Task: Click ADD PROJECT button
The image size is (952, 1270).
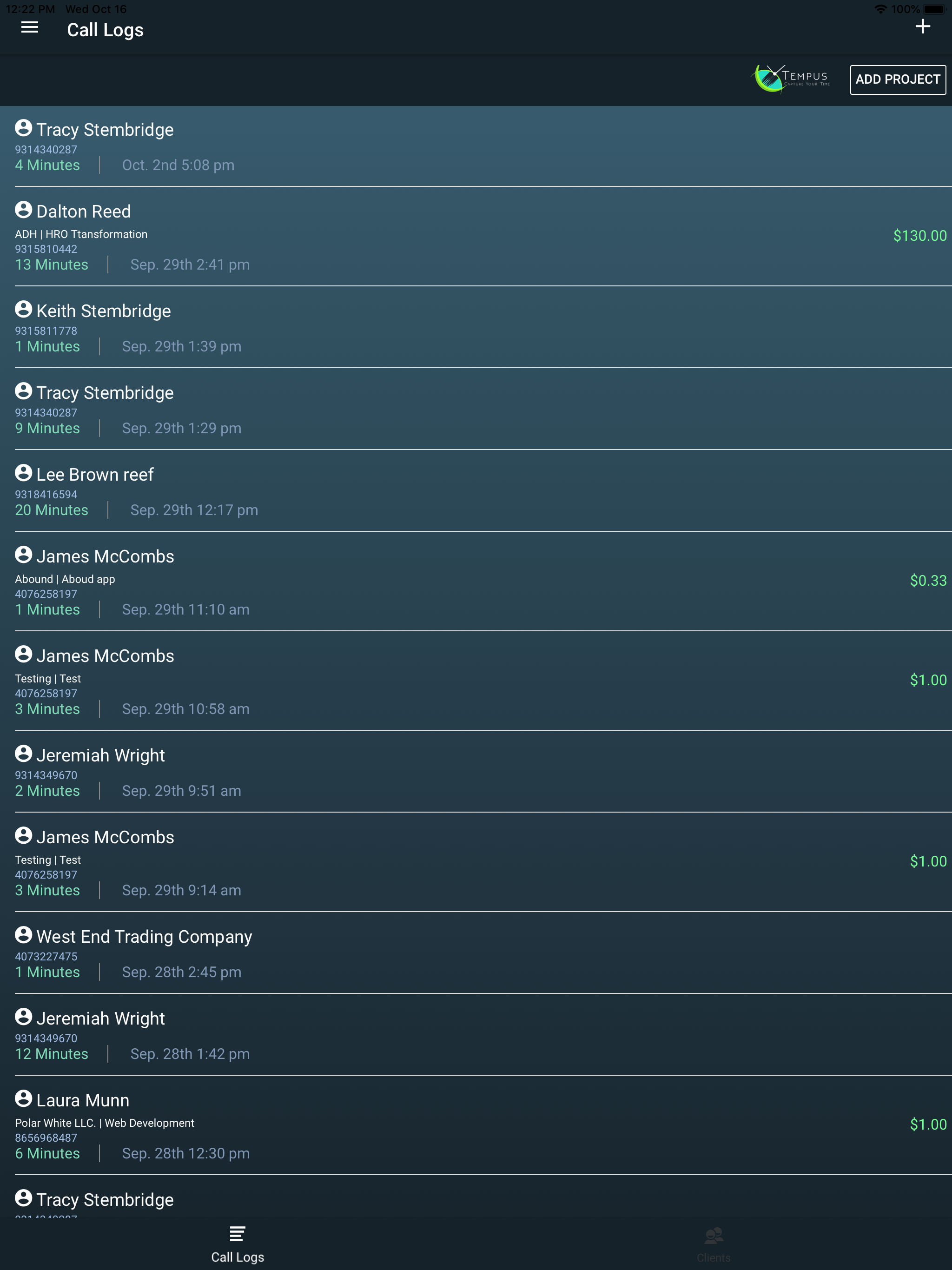Action: click(x=898, y=79)
